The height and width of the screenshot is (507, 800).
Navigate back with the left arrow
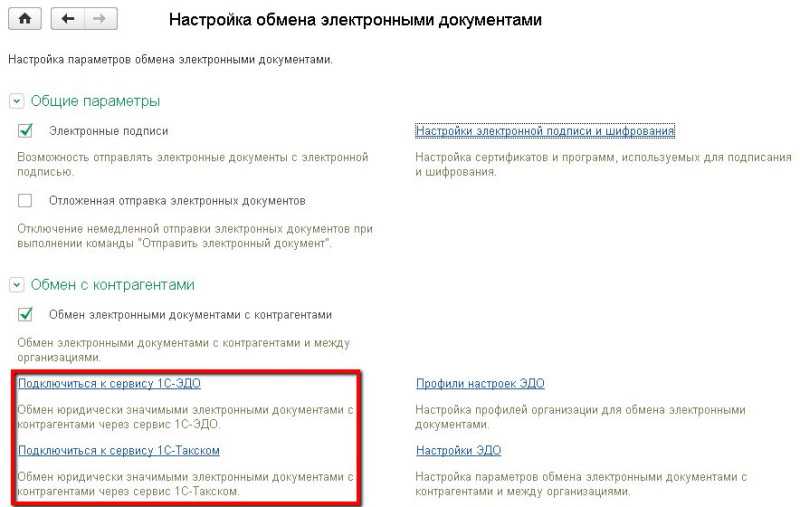67,19
